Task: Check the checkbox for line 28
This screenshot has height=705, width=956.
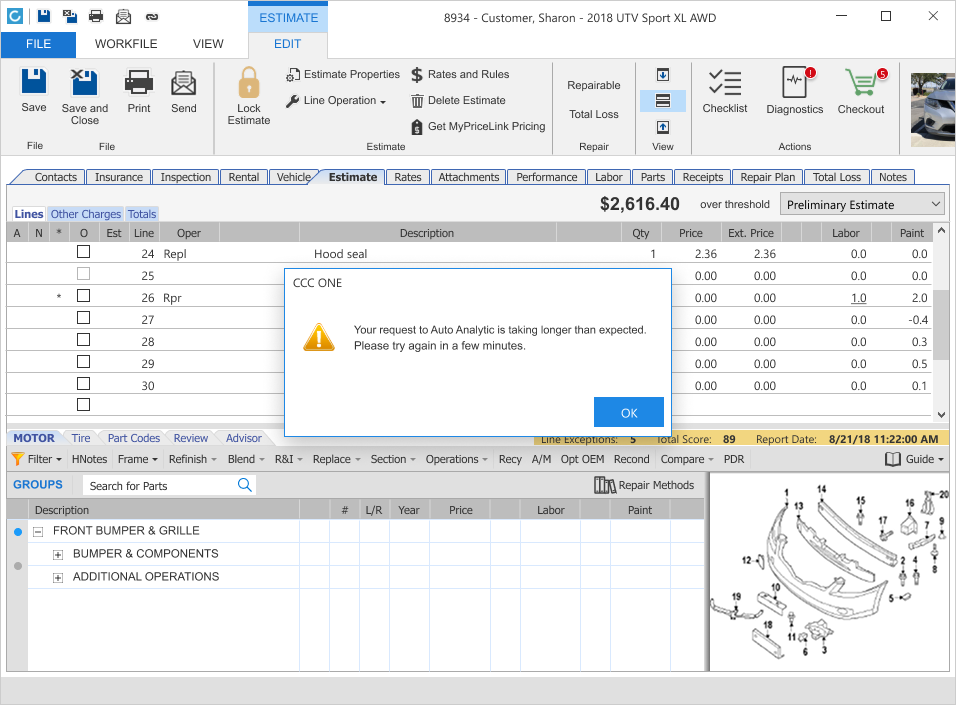Action: [85, 339]
